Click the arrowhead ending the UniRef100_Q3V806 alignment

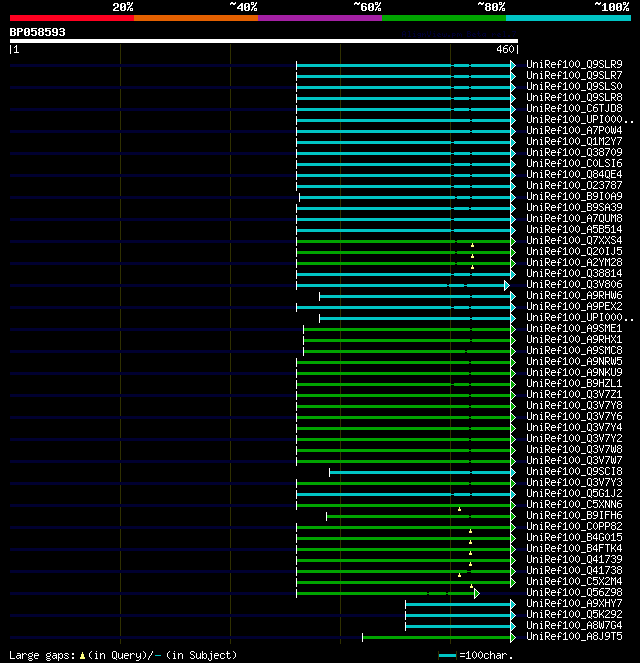[x=507, y=285]
